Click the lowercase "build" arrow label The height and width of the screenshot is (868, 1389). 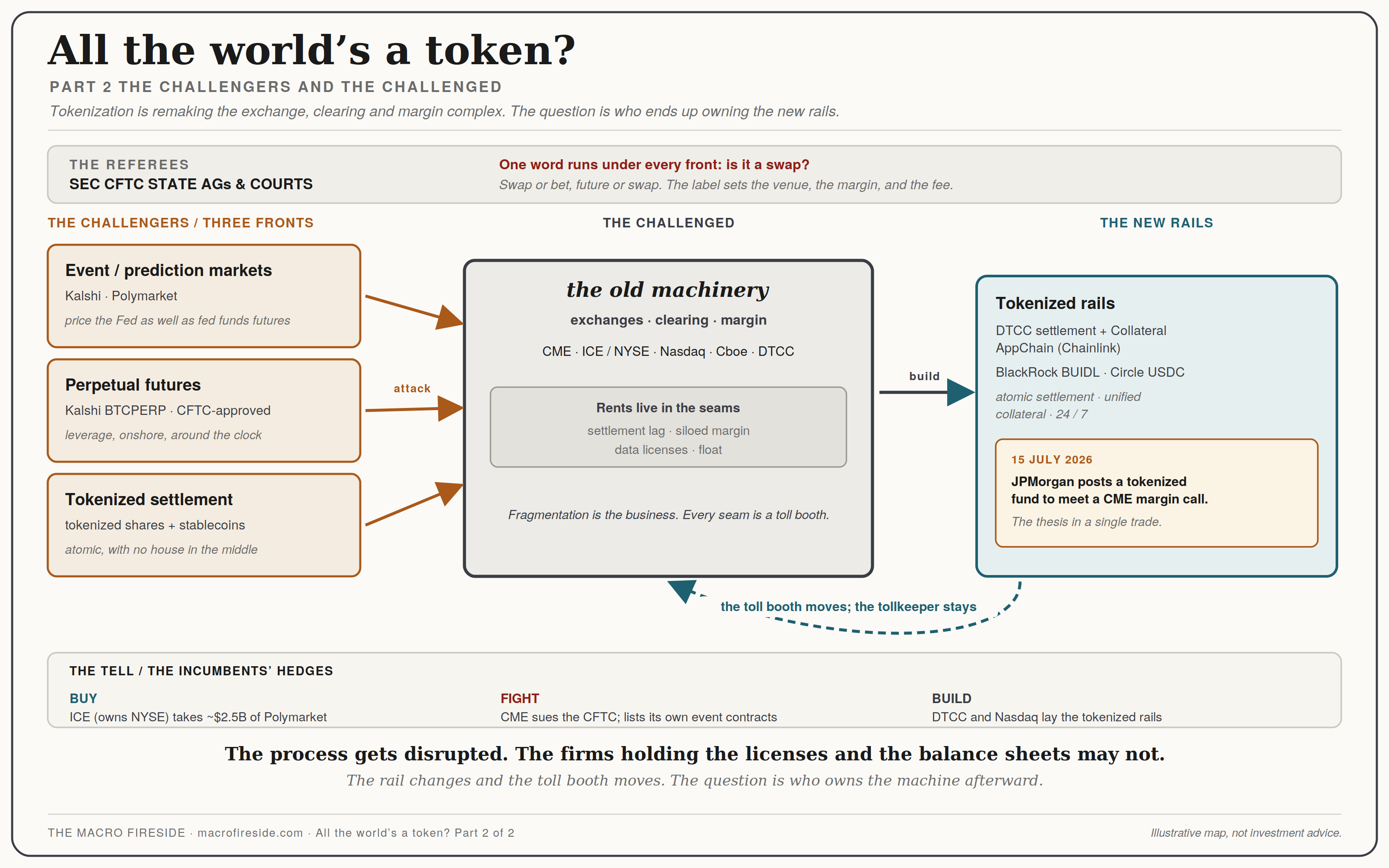(924, 376)
